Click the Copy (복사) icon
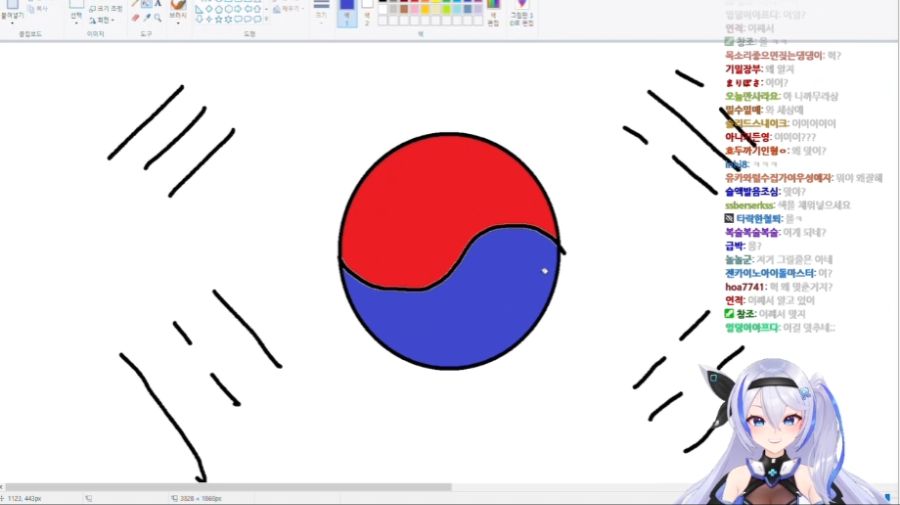Image resolution: width=900 pixels, height=505 pixels. pos(32,9)
